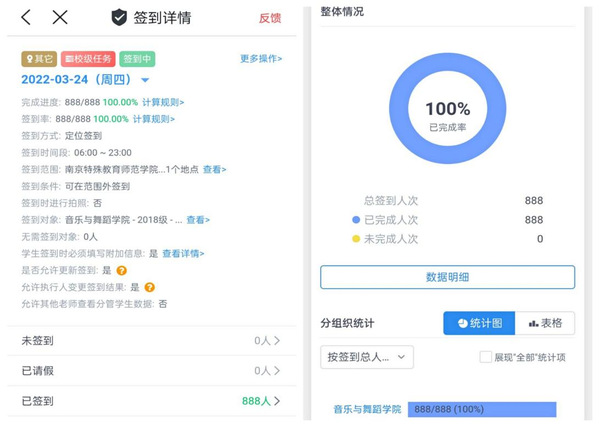Open the 按签到总人 sort dropdown
Screen dimensions: 599x427
click(x=367, y=357)
